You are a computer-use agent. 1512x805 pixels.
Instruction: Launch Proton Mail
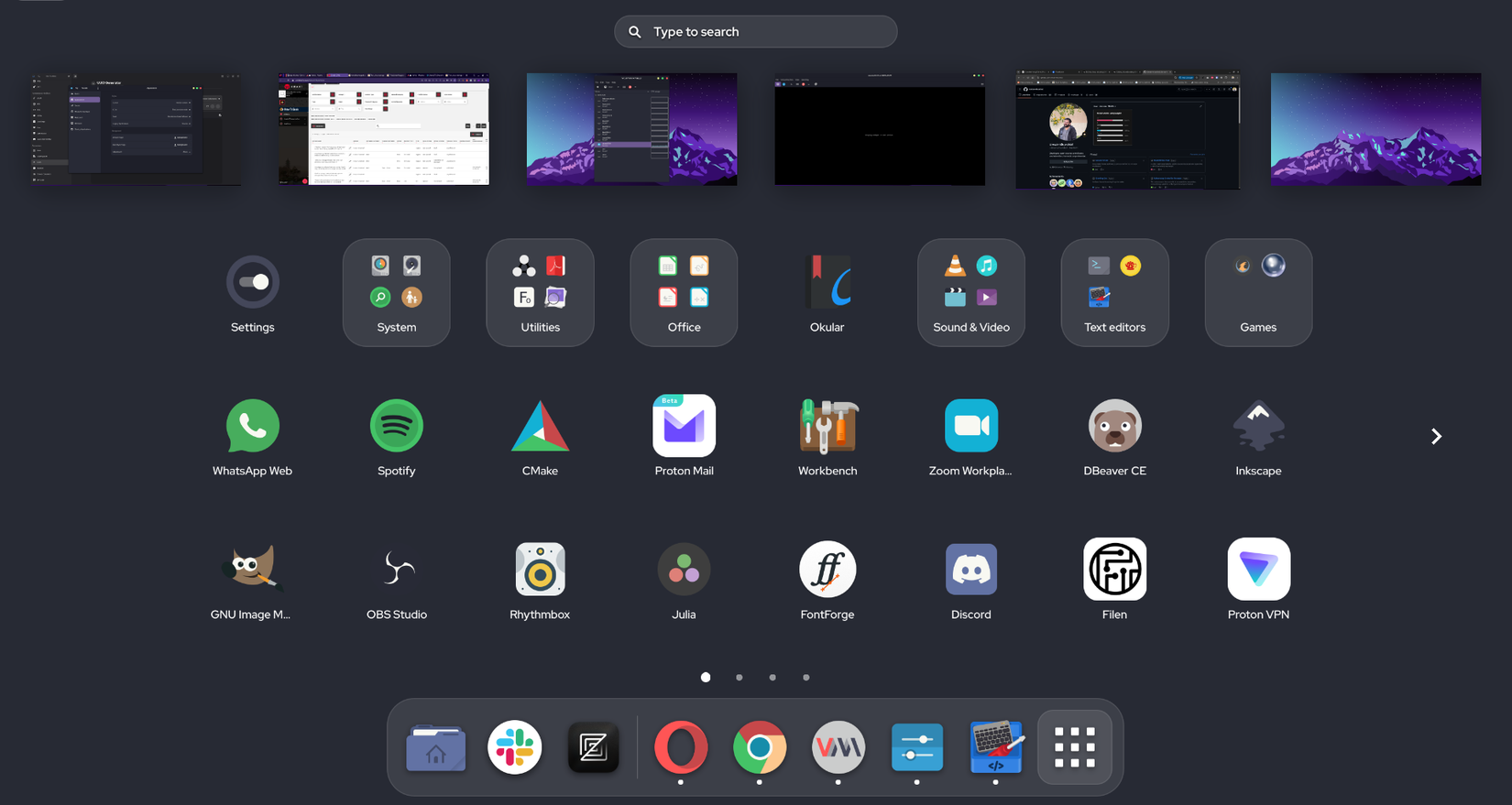tap(684, 437)
